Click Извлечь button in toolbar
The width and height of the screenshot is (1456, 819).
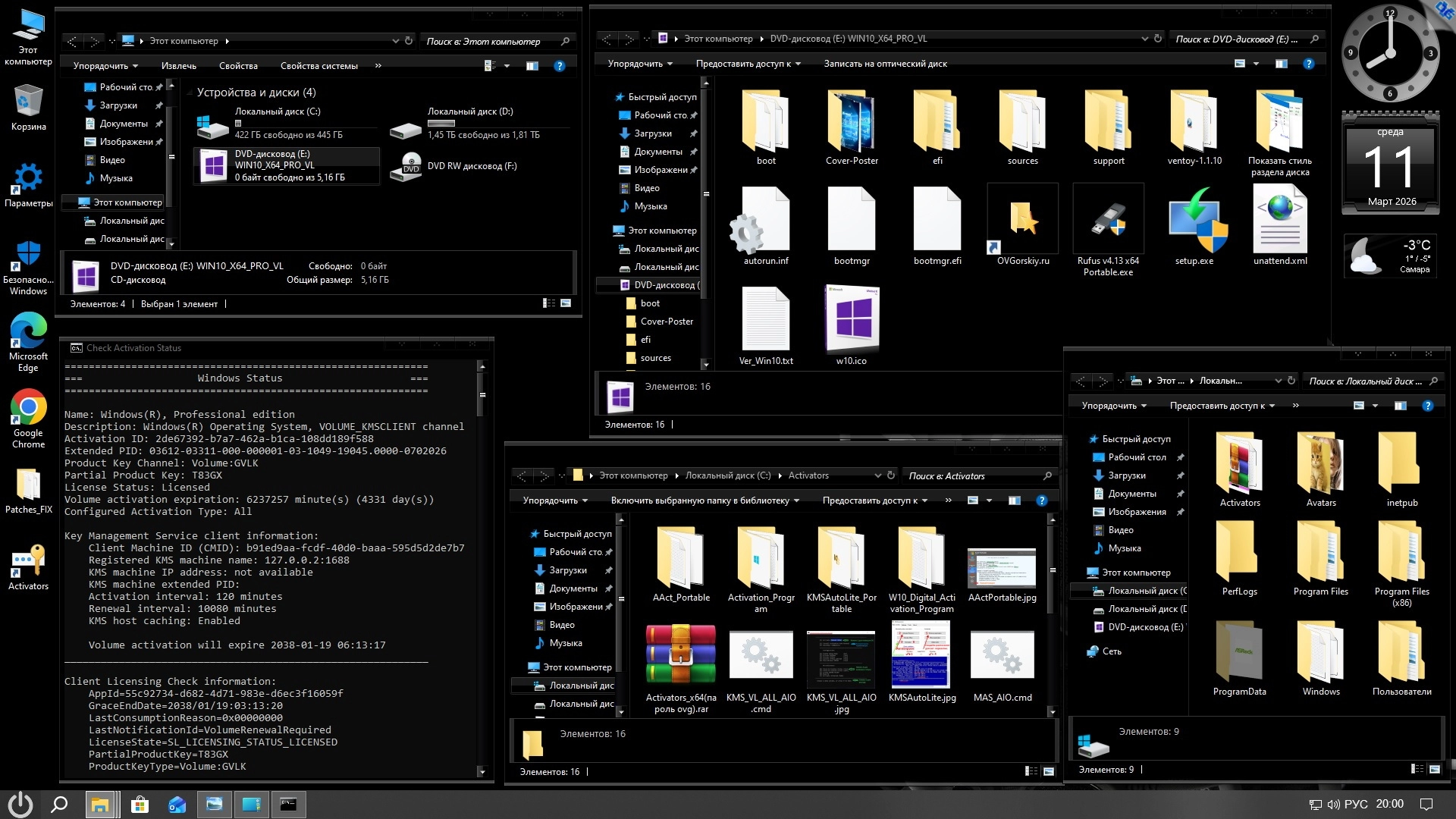[178, 66]
